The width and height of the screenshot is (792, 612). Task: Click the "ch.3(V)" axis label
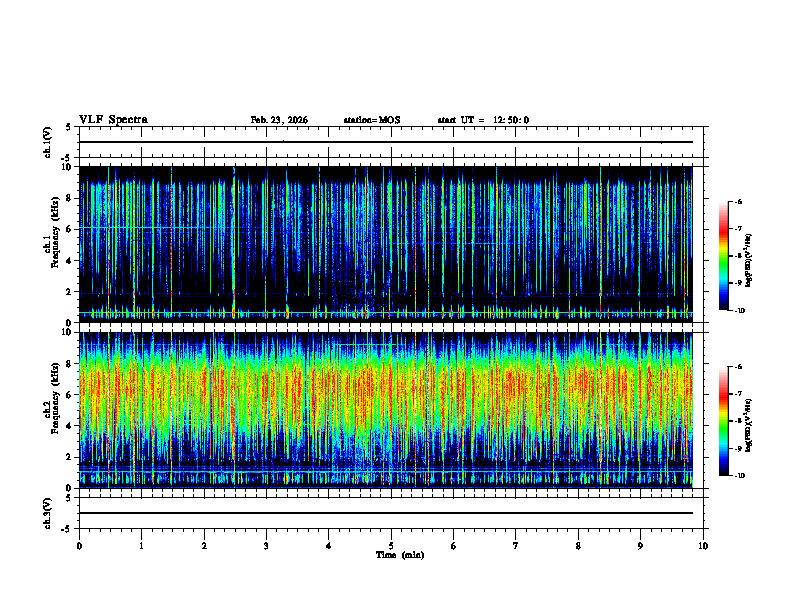click(47, 513)
